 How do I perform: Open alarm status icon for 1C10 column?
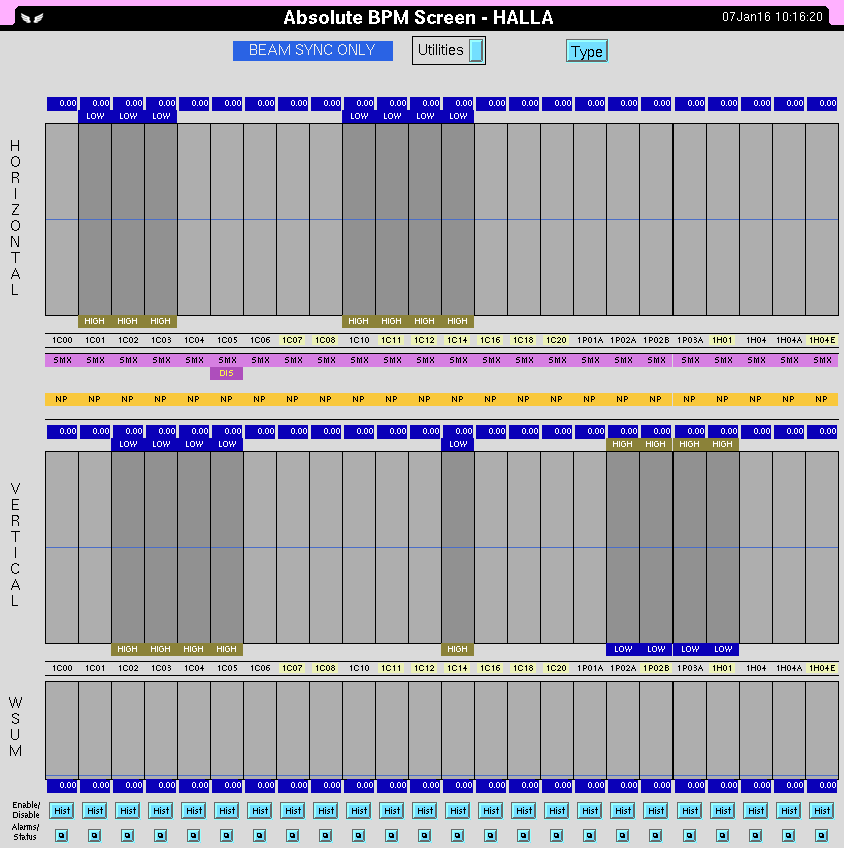(358, 836)
